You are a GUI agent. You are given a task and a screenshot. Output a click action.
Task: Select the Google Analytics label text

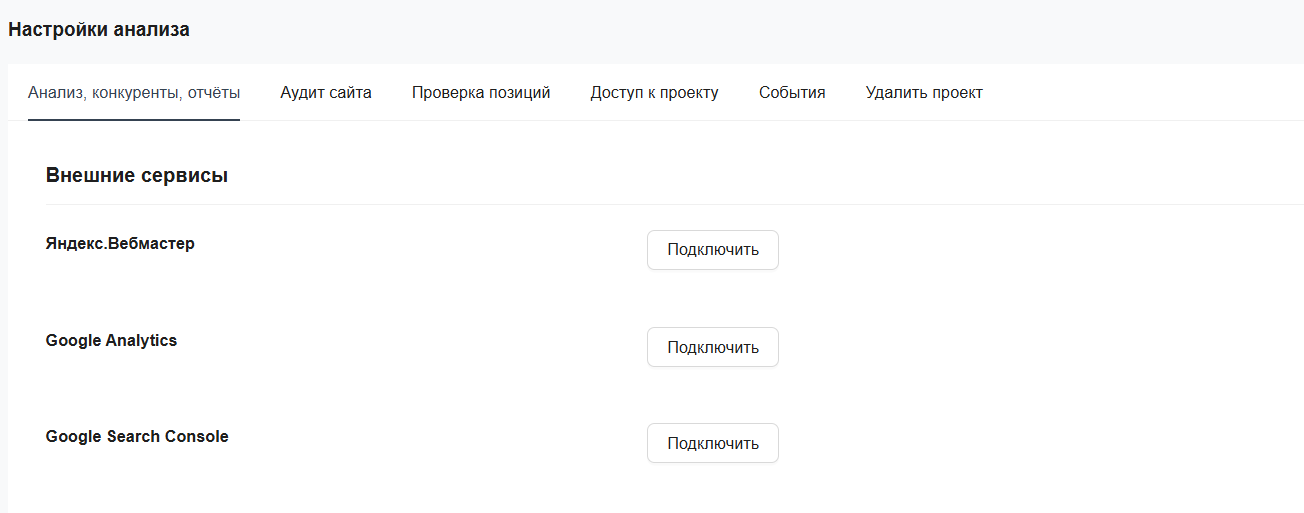point(111,340)
